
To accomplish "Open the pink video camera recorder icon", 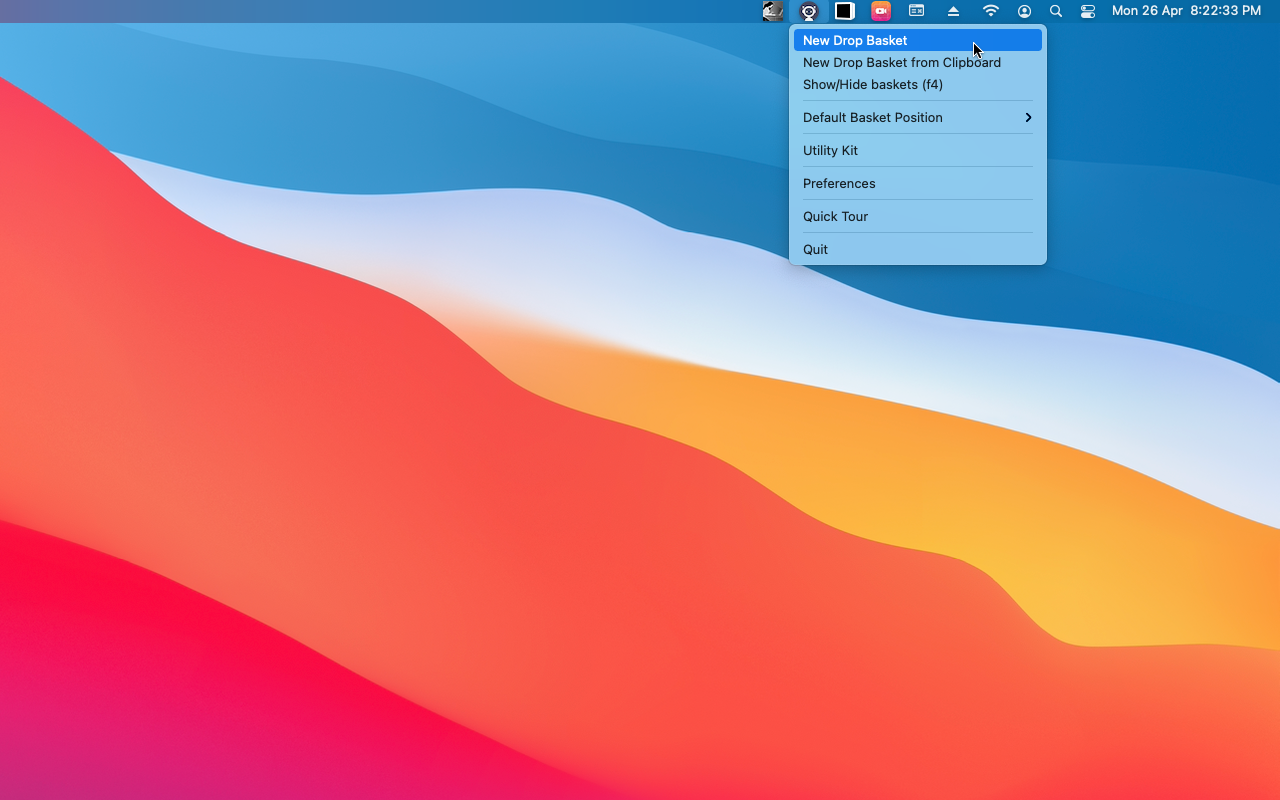I will click(881, 11).
